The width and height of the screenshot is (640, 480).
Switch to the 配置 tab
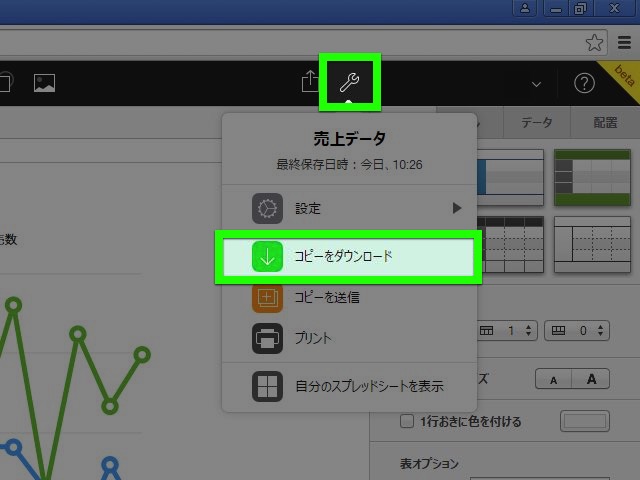(x=605, y=122)
